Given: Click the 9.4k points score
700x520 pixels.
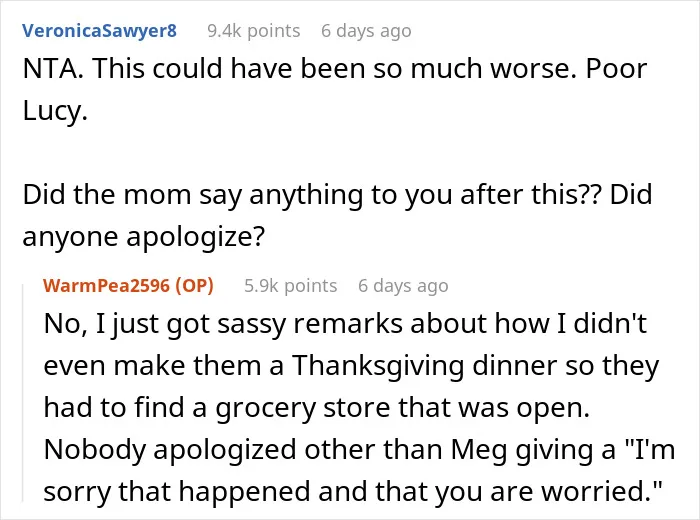Looking at the screenshot, I should pyautogui.click(x=254, y=31).
